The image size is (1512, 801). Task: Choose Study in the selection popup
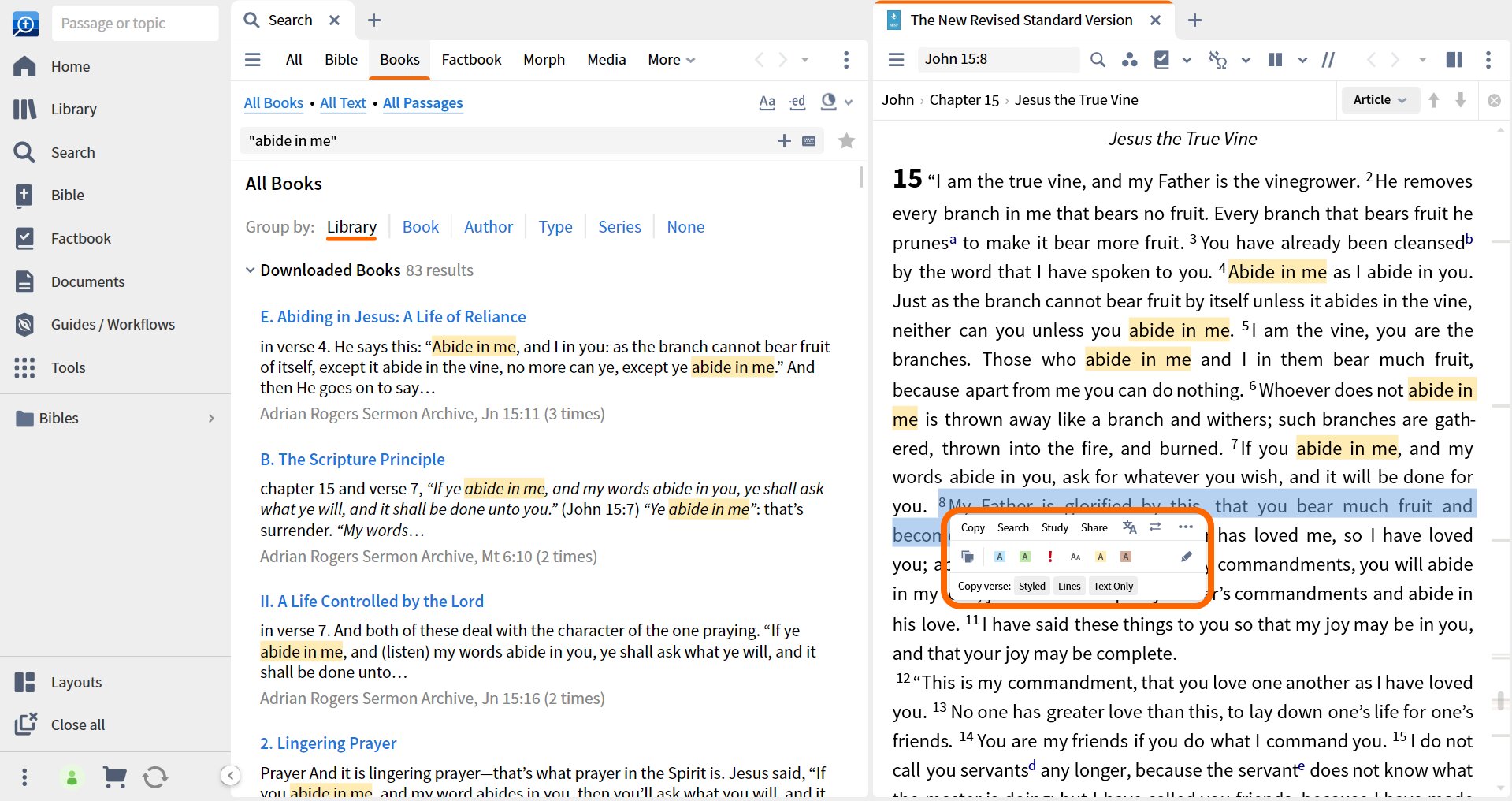click(x=1055, y=527)
